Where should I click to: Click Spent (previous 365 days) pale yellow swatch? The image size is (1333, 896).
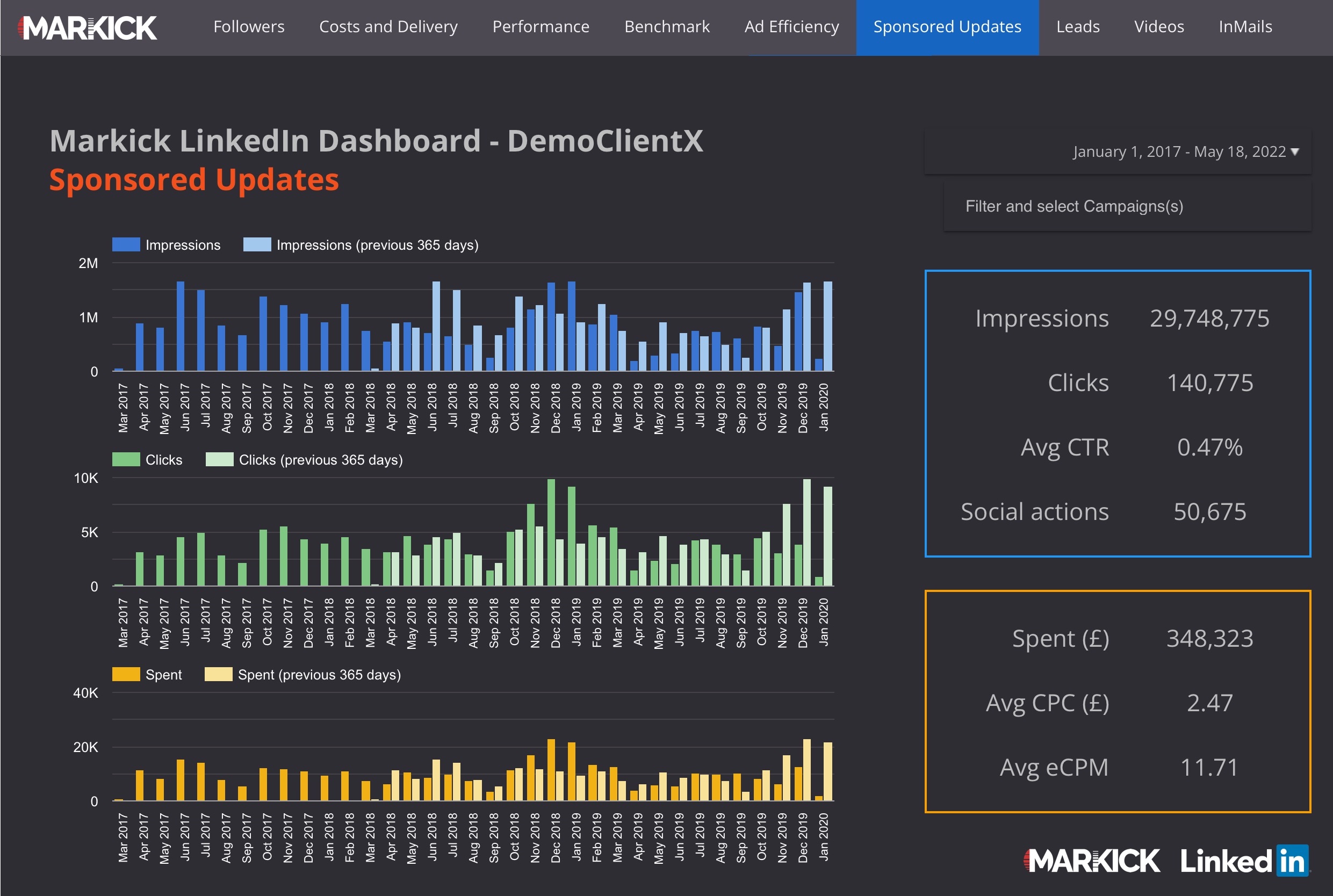pos(218,674)
